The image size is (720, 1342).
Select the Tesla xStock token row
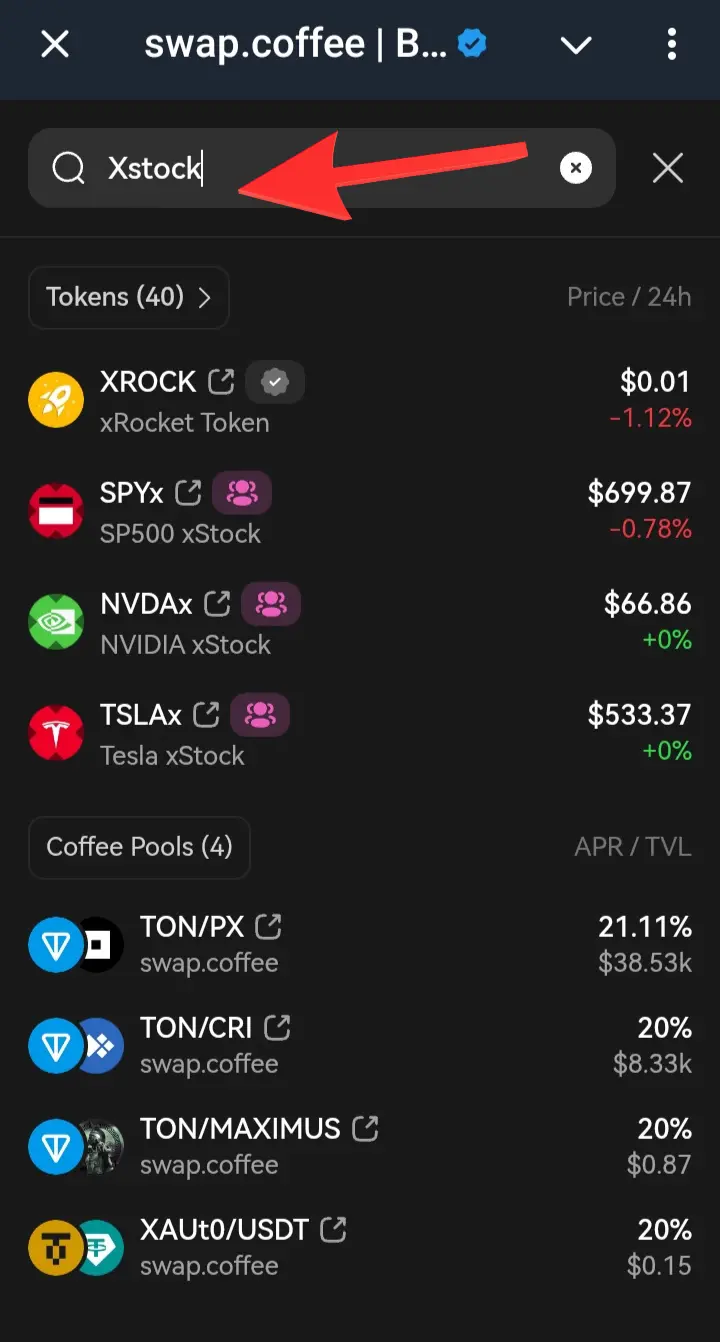click(360, 733)
